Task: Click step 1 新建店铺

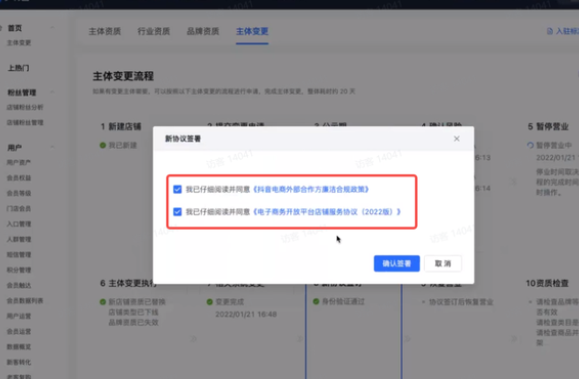Action: (x=121, y=127)
